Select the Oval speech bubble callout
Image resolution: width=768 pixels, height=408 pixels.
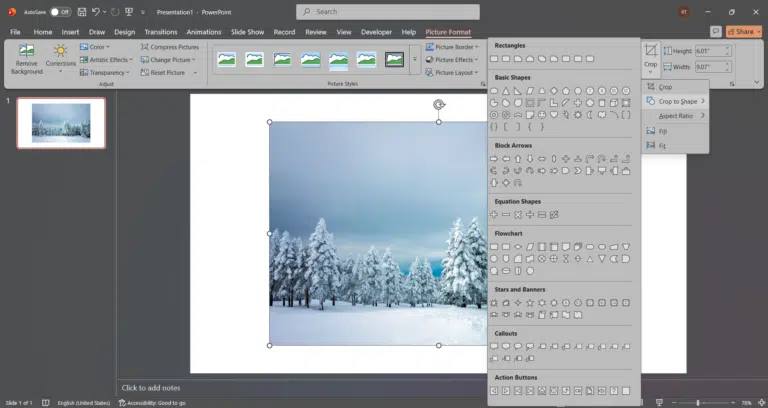[518, 346]
